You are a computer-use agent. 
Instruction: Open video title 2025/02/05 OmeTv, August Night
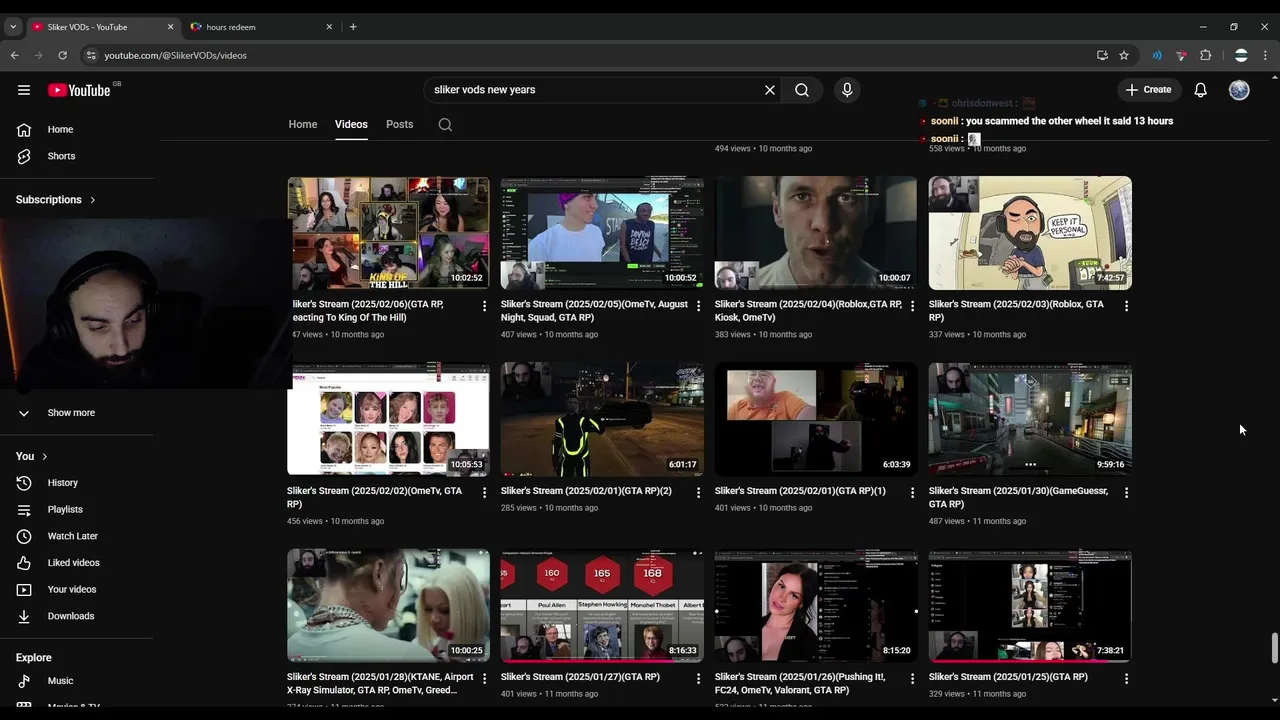(594, 311)
